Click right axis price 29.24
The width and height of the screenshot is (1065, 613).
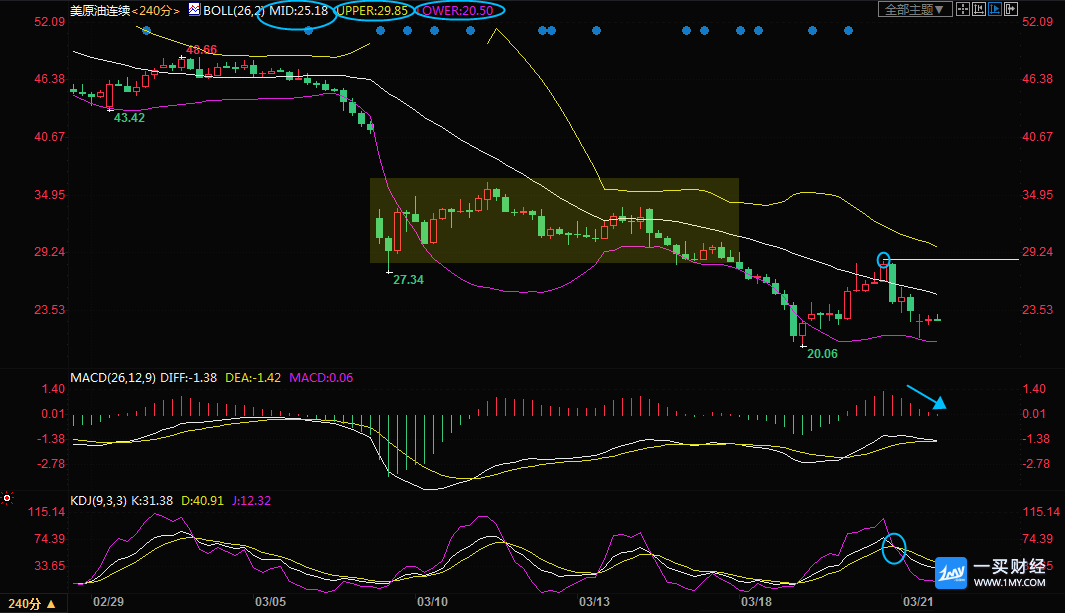[1037, 252]
